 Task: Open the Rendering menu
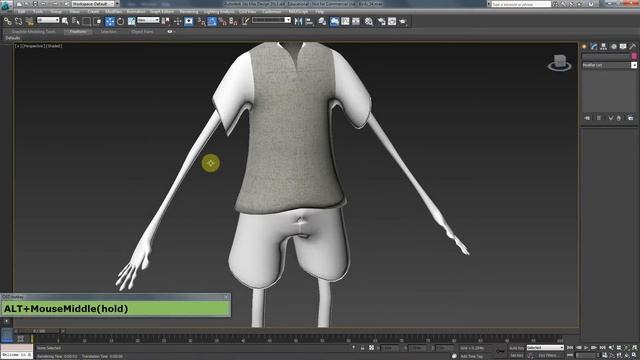[189, 12]
